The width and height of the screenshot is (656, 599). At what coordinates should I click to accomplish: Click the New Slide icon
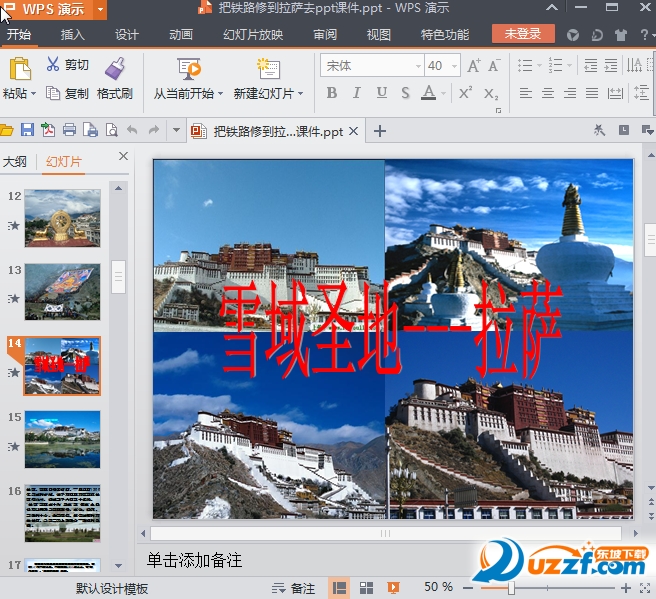point(268,68)
